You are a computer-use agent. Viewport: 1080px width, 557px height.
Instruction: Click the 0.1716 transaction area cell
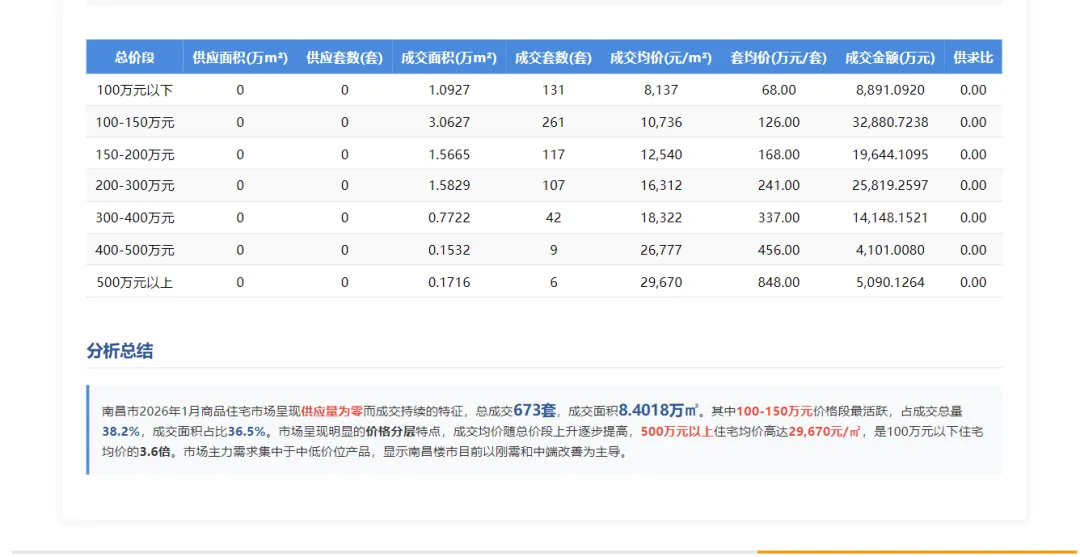tap(449, 282)
